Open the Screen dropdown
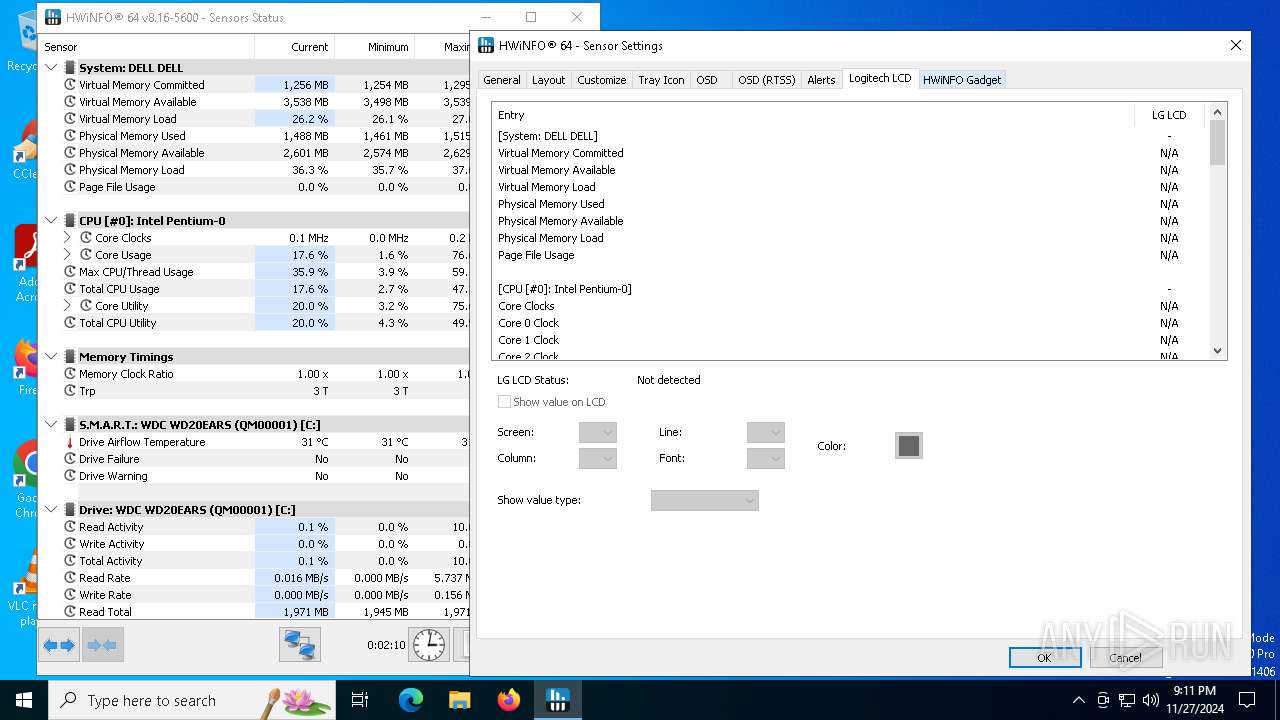This screenshot has width=1280, height=720. coord(597,432)
